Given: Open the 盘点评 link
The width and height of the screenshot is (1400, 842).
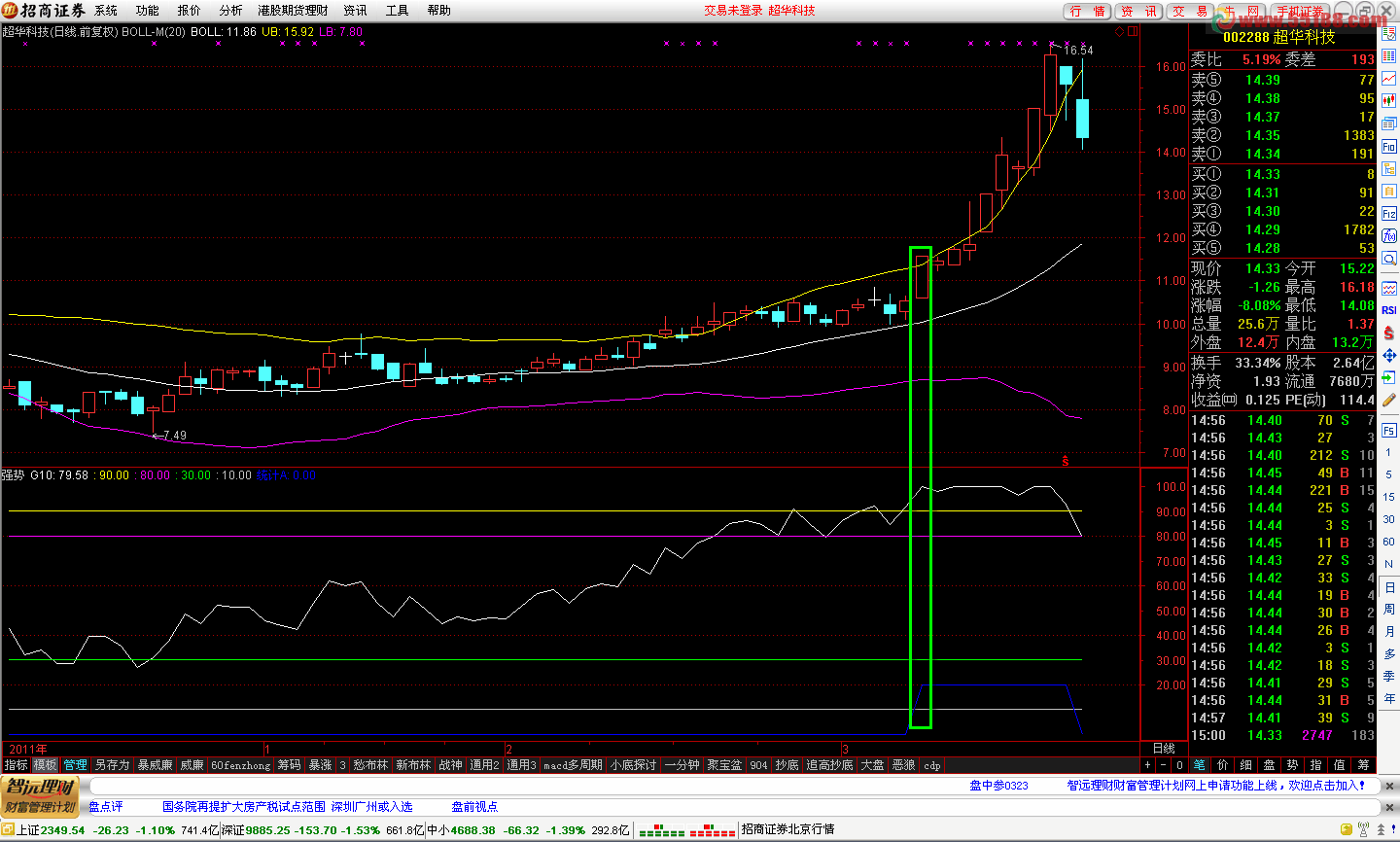Looking at the screenshot, I should [x=106, y=807].
